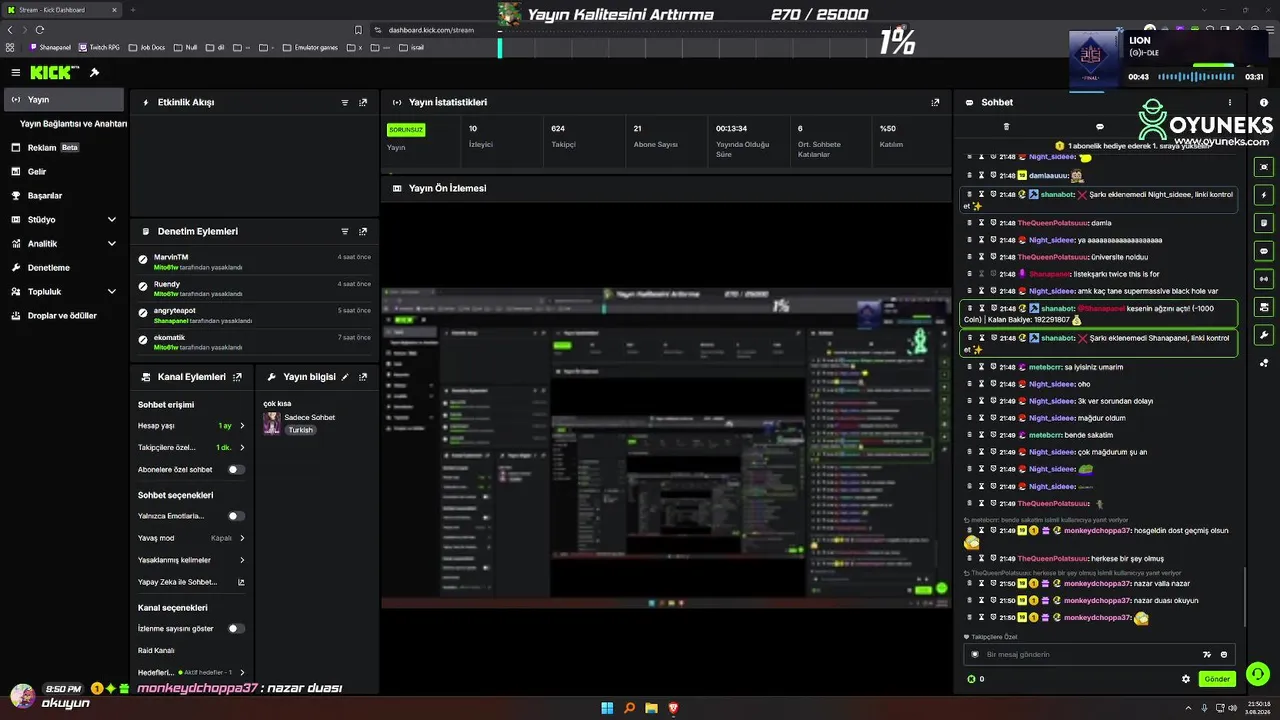Click the stream category thumbnail
Image resolution: width=1280 pixels, height=720 pixels.
[271, 424]
